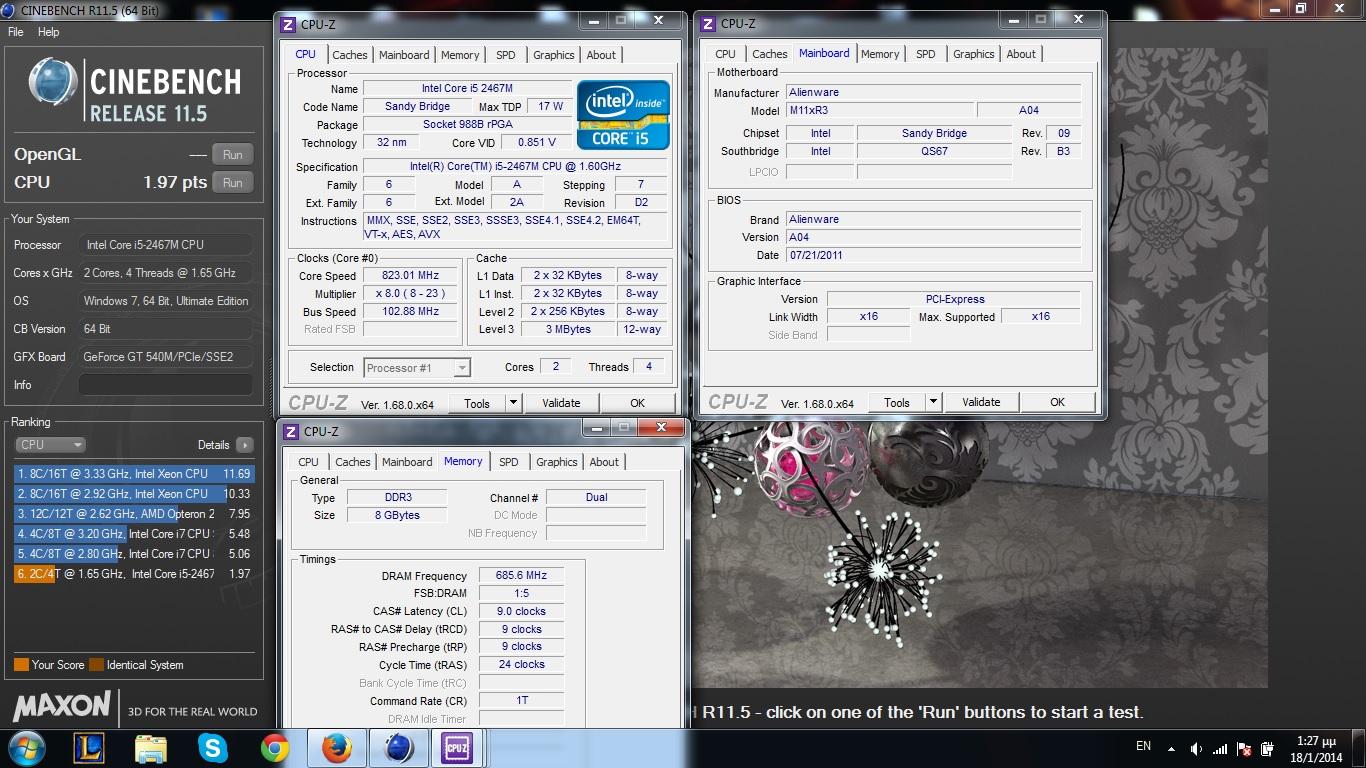
Task: Select the 3.20 GHz Core i7 ranking row
Action: (x=134, y=534)
